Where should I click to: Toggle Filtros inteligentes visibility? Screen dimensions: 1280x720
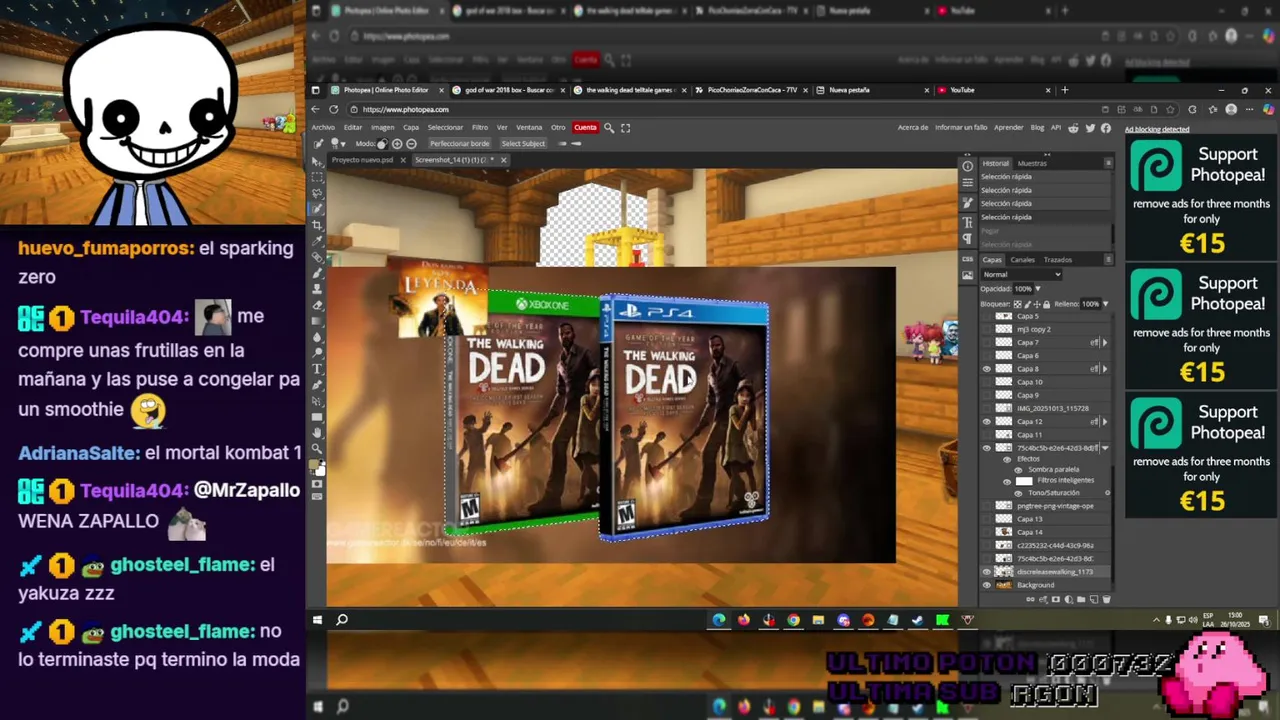(x=1007, y=481)
